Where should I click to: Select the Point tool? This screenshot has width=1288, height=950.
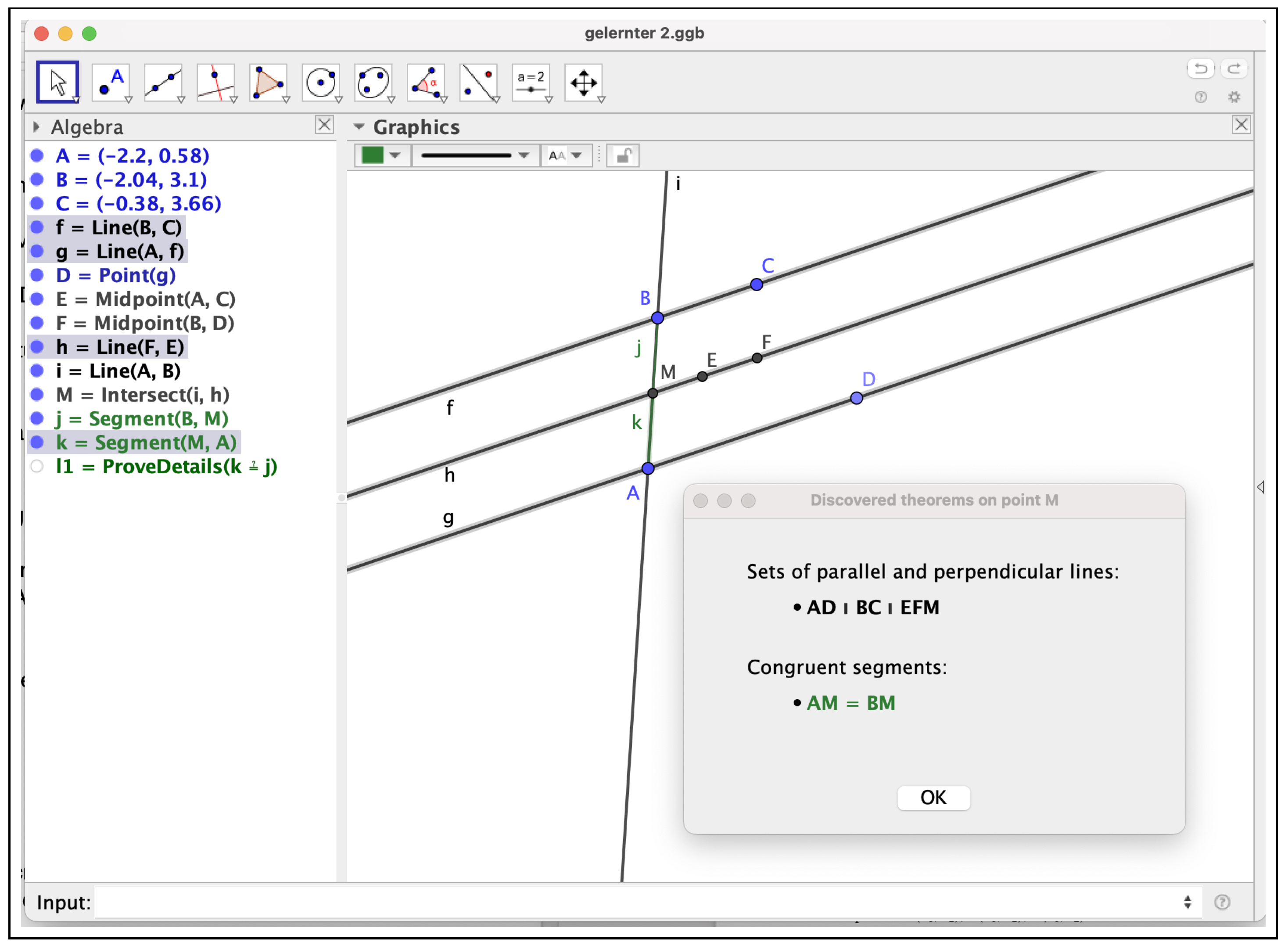tap(110, 82)
